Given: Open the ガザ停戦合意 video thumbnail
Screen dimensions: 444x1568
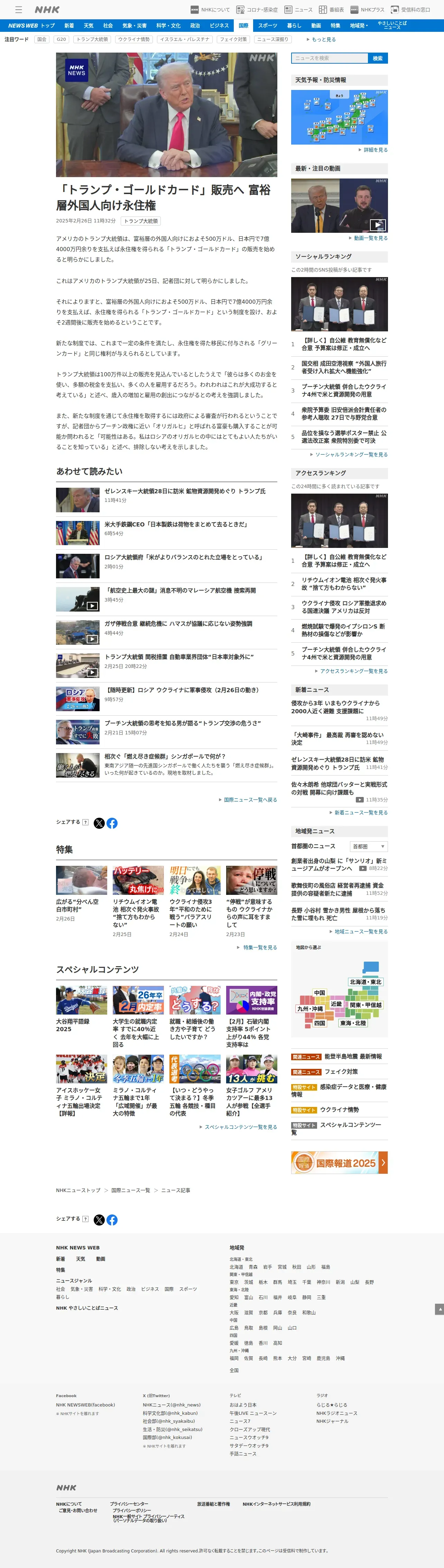Looking at the screenshot, I should click(x=78, y=632).
